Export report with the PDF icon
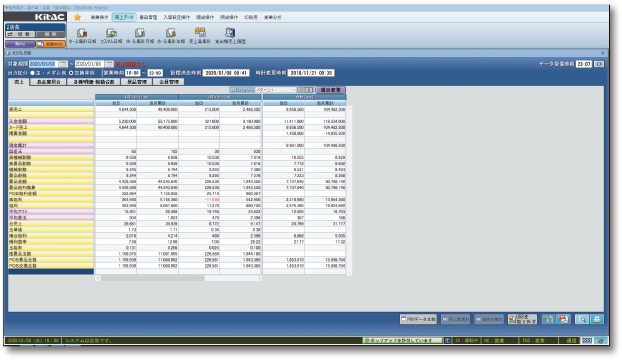622x360 pixels. (563, 319)
